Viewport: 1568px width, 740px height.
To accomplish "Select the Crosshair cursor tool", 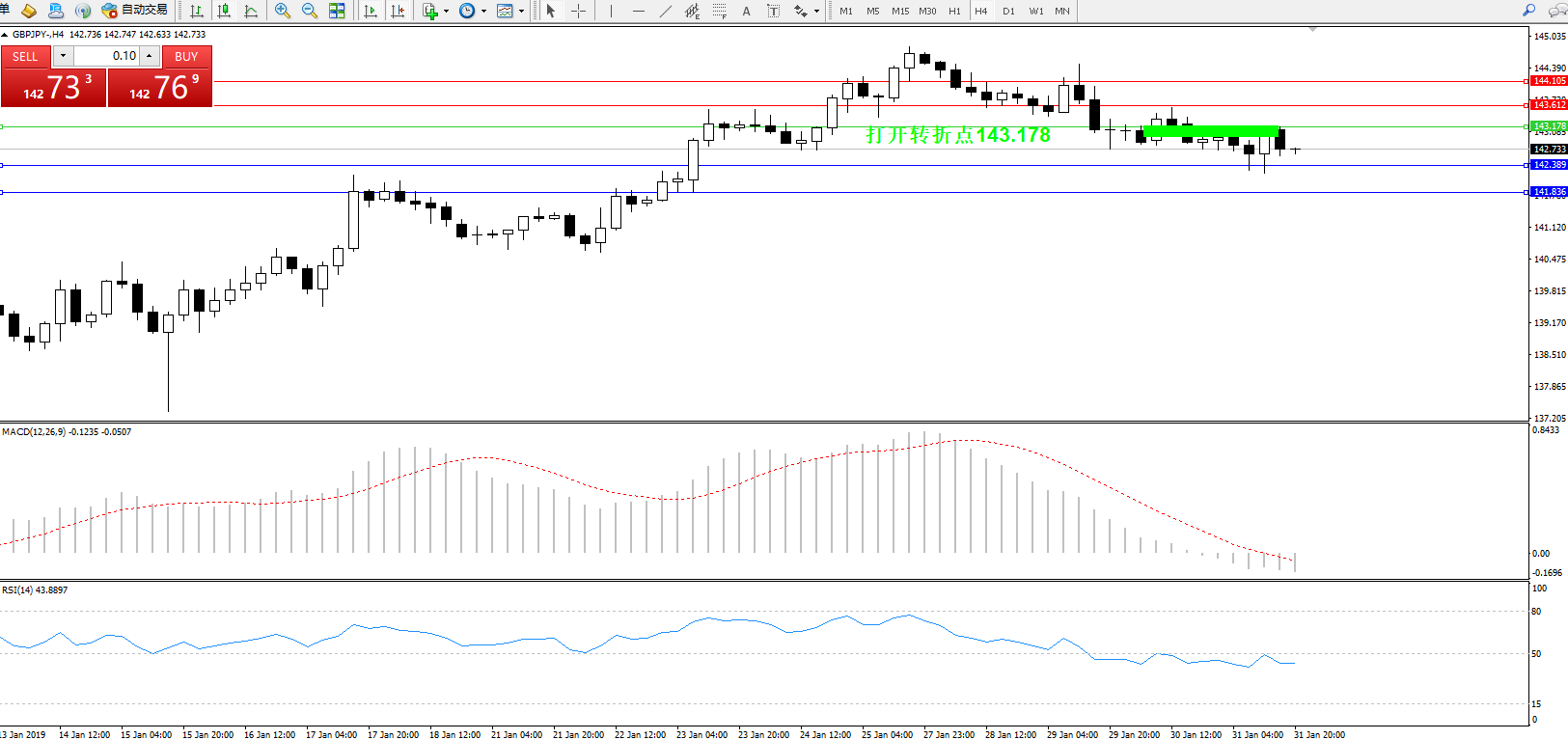I will coord(578,11).
